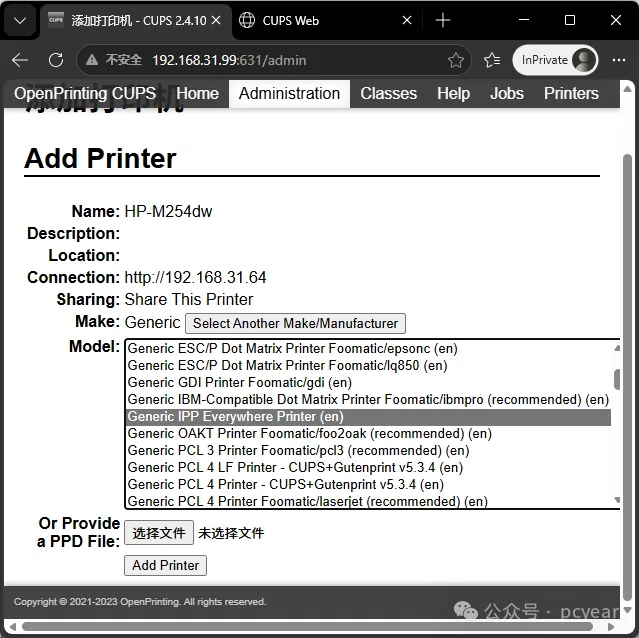Click the model list scrollbar thumb
639x638 pixels.
click(617, 380)
